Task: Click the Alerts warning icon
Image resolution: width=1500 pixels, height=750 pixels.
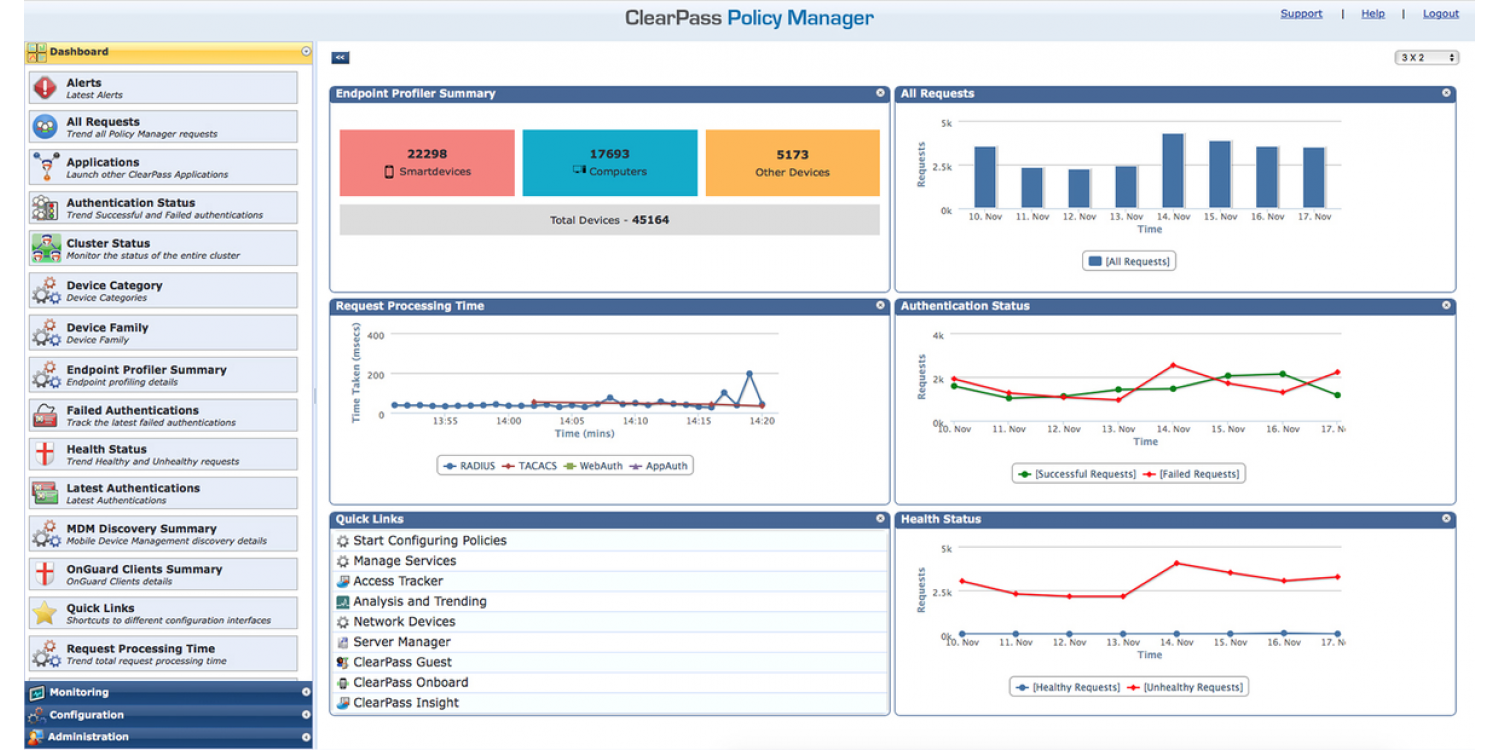Action: click(45, 88)
